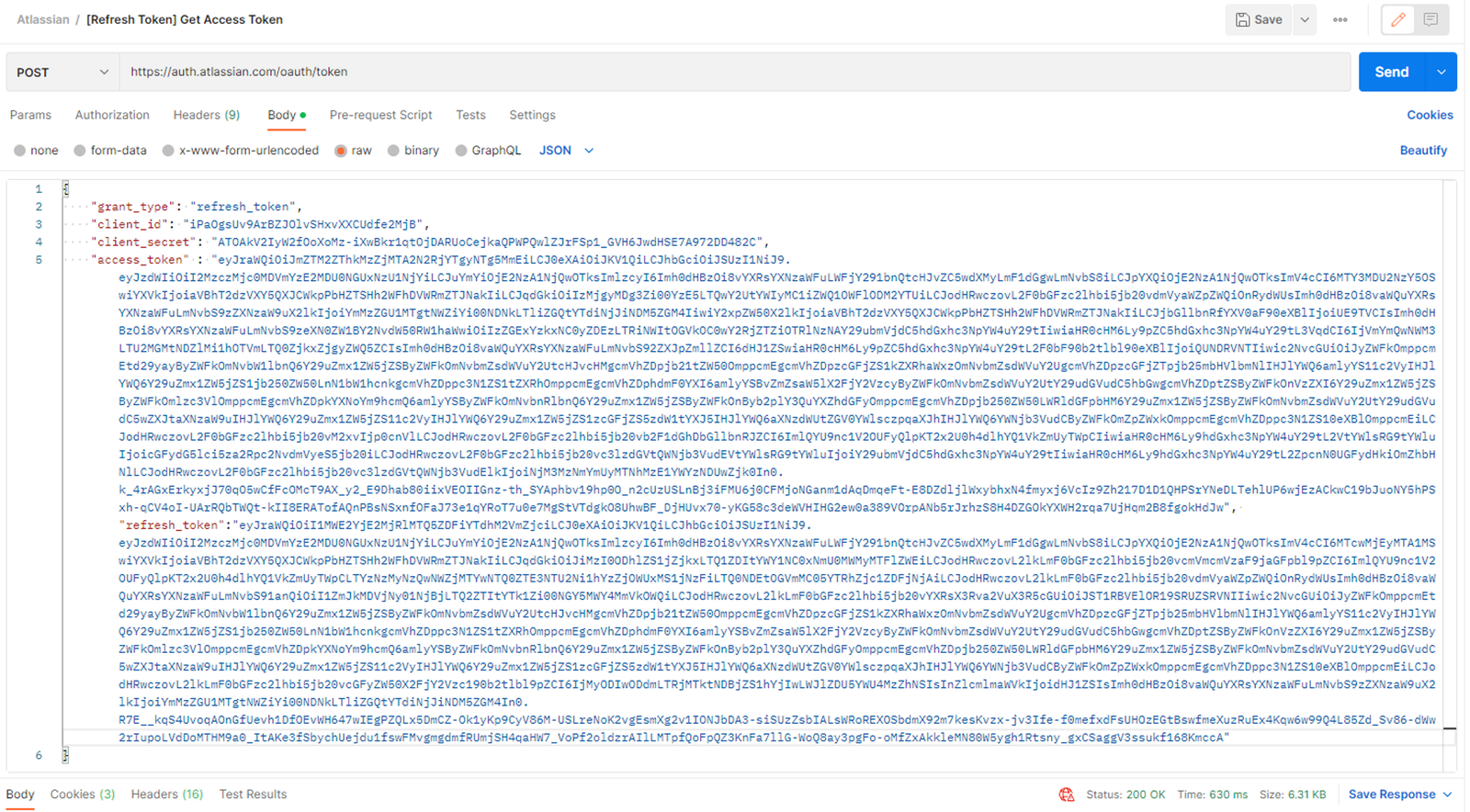Open the POST method dropdown
Screen dimensions: 1470x812
[62, 72]
